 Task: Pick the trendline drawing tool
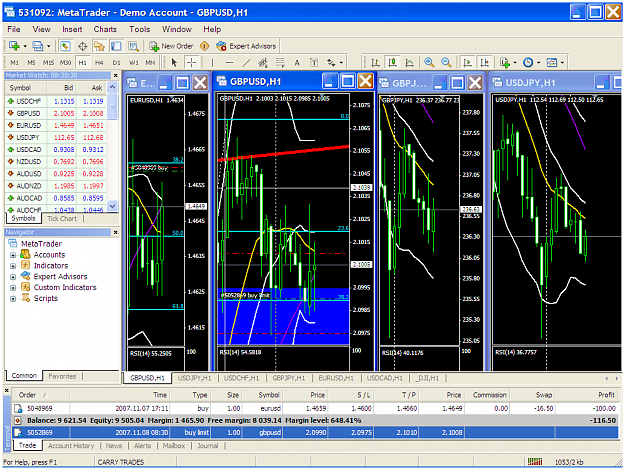(x=246, y=62)
